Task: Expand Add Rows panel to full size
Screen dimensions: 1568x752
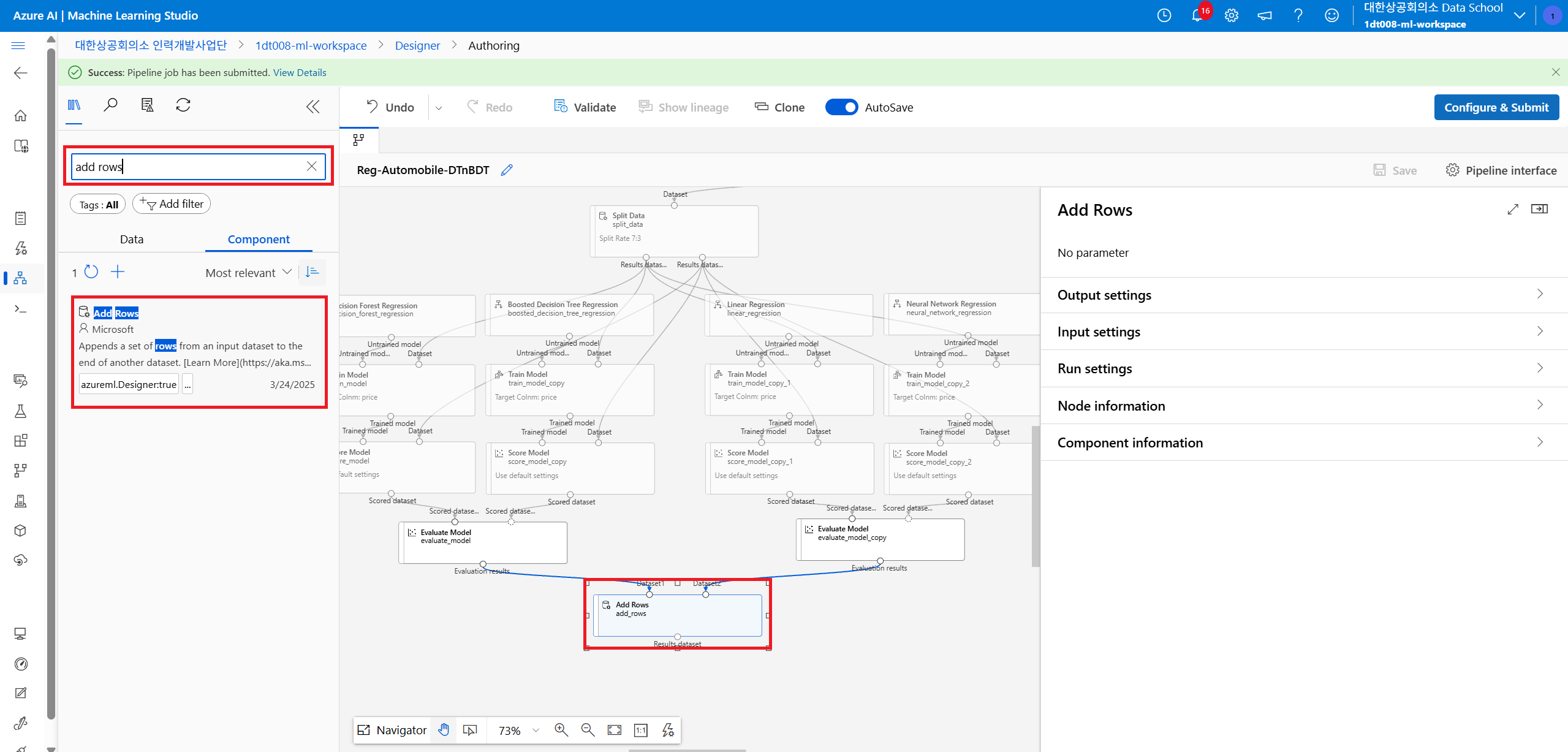Action: coord(1513,210)
